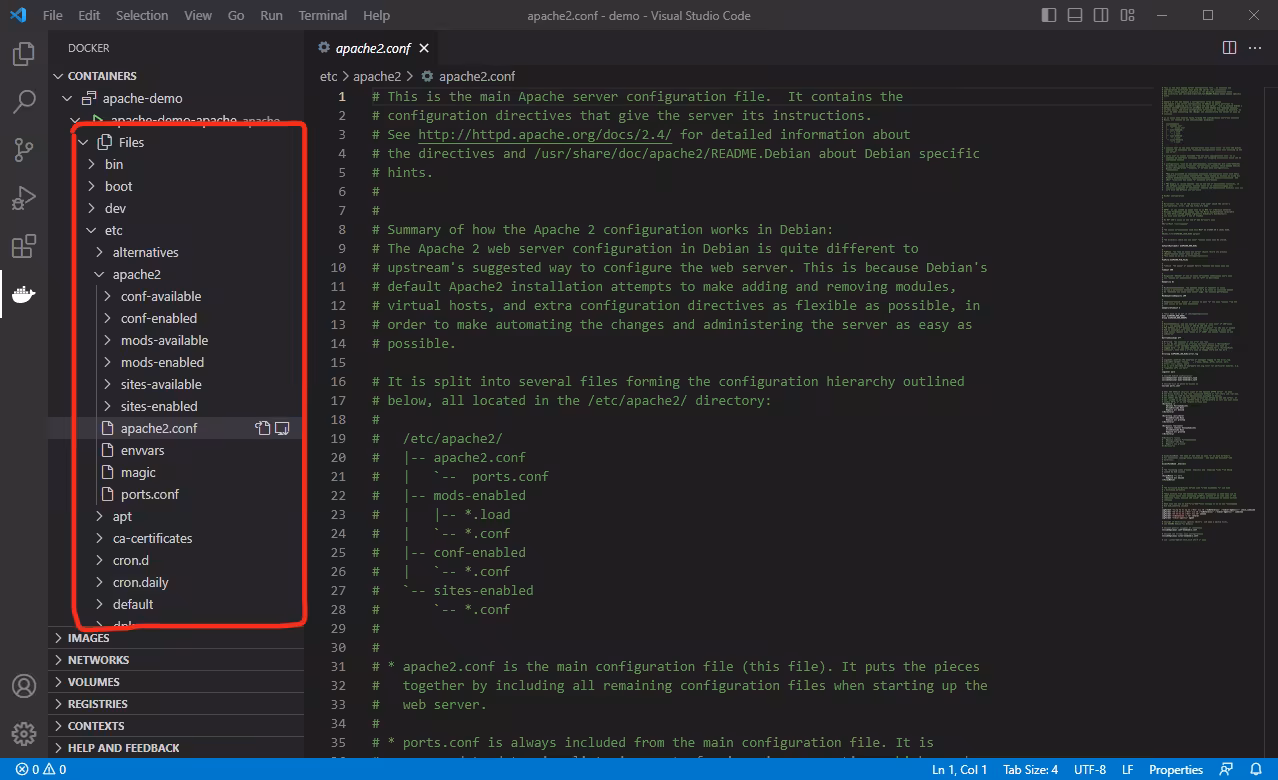Click the split editor right icon

pyautogui.click(x=1229, y=48)
